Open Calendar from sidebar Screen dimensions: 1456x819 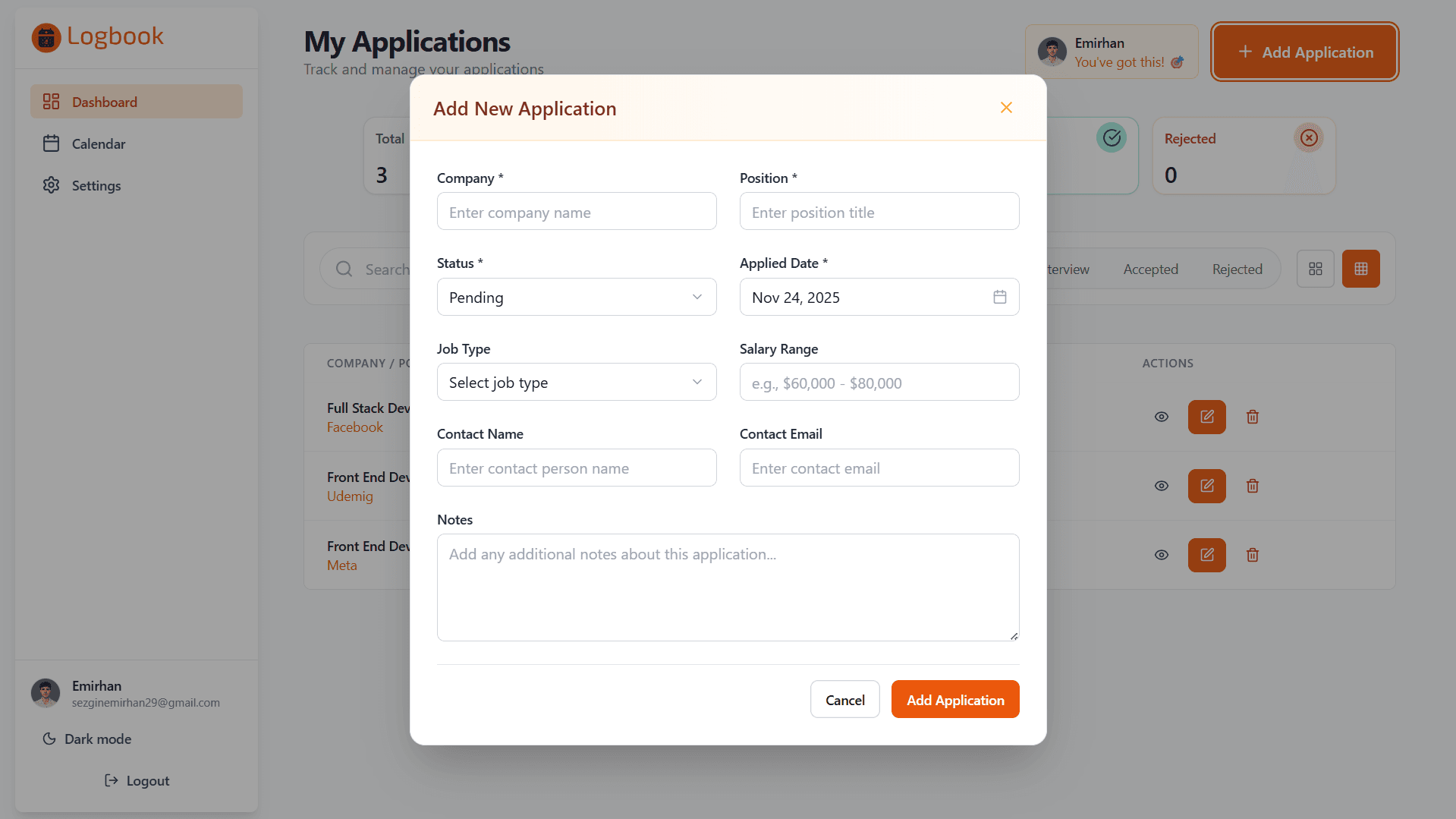click(x=137, y=143)
